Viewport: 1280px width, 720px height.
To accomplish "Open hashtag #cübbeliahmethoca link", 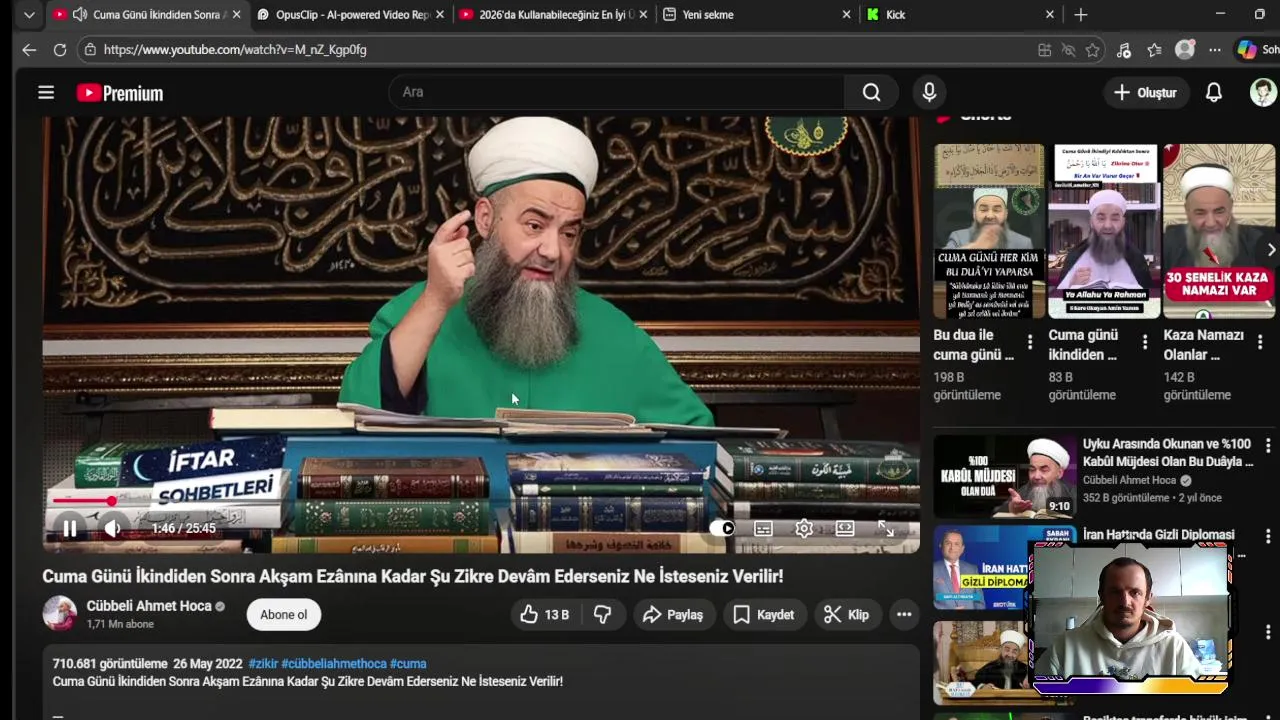I will pyautogui.click(x=334, y=664).
